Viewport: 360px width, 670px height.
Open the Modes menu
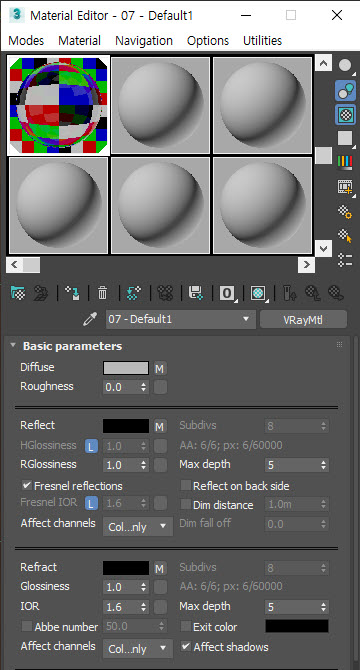coord(26,41)
